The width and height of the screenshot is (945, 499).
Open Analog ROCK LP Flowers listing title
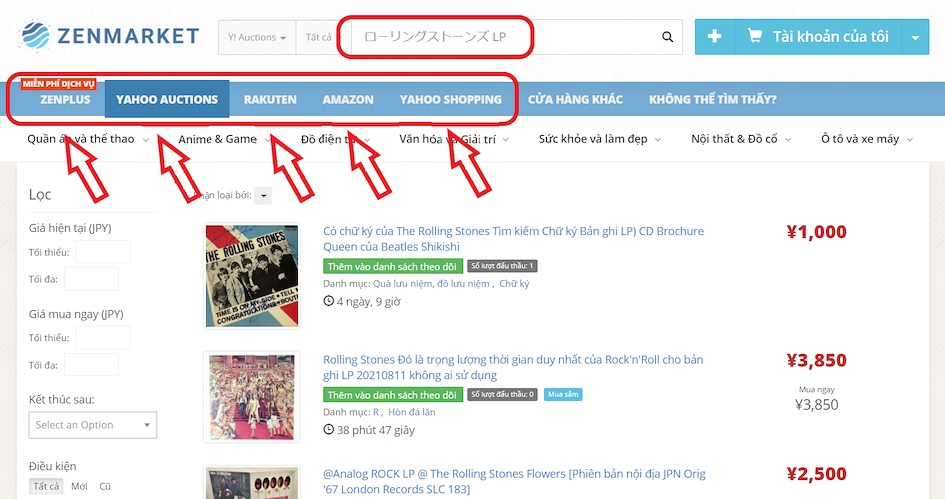point(514,482)
